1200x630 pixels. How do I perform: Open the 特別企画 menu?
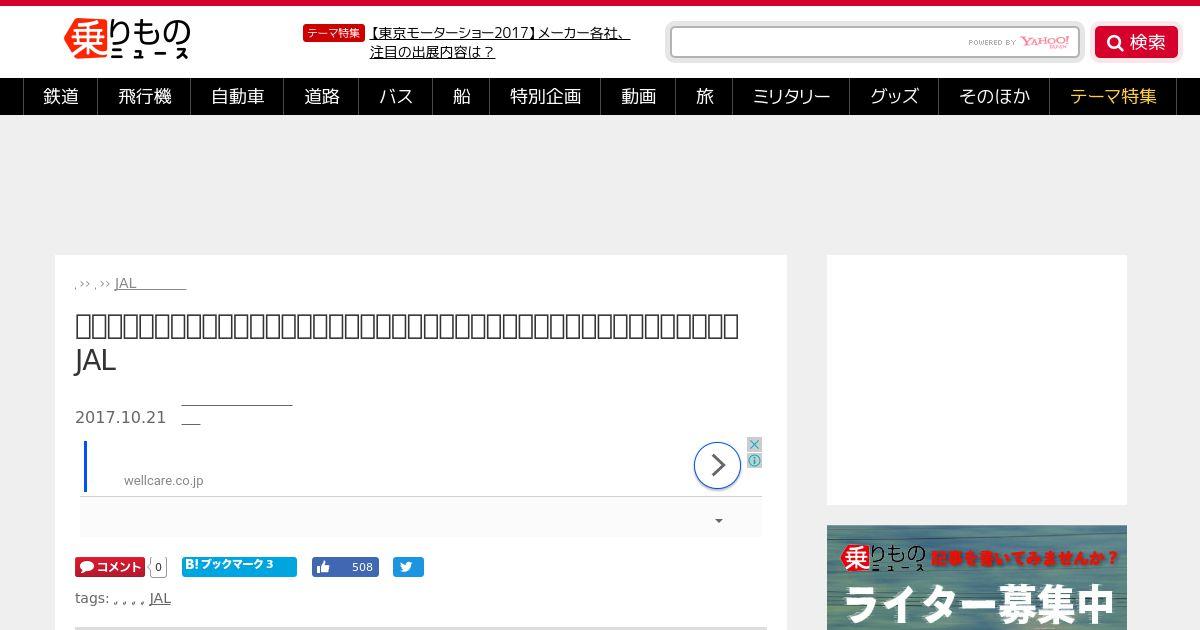[x=545, y=96]
